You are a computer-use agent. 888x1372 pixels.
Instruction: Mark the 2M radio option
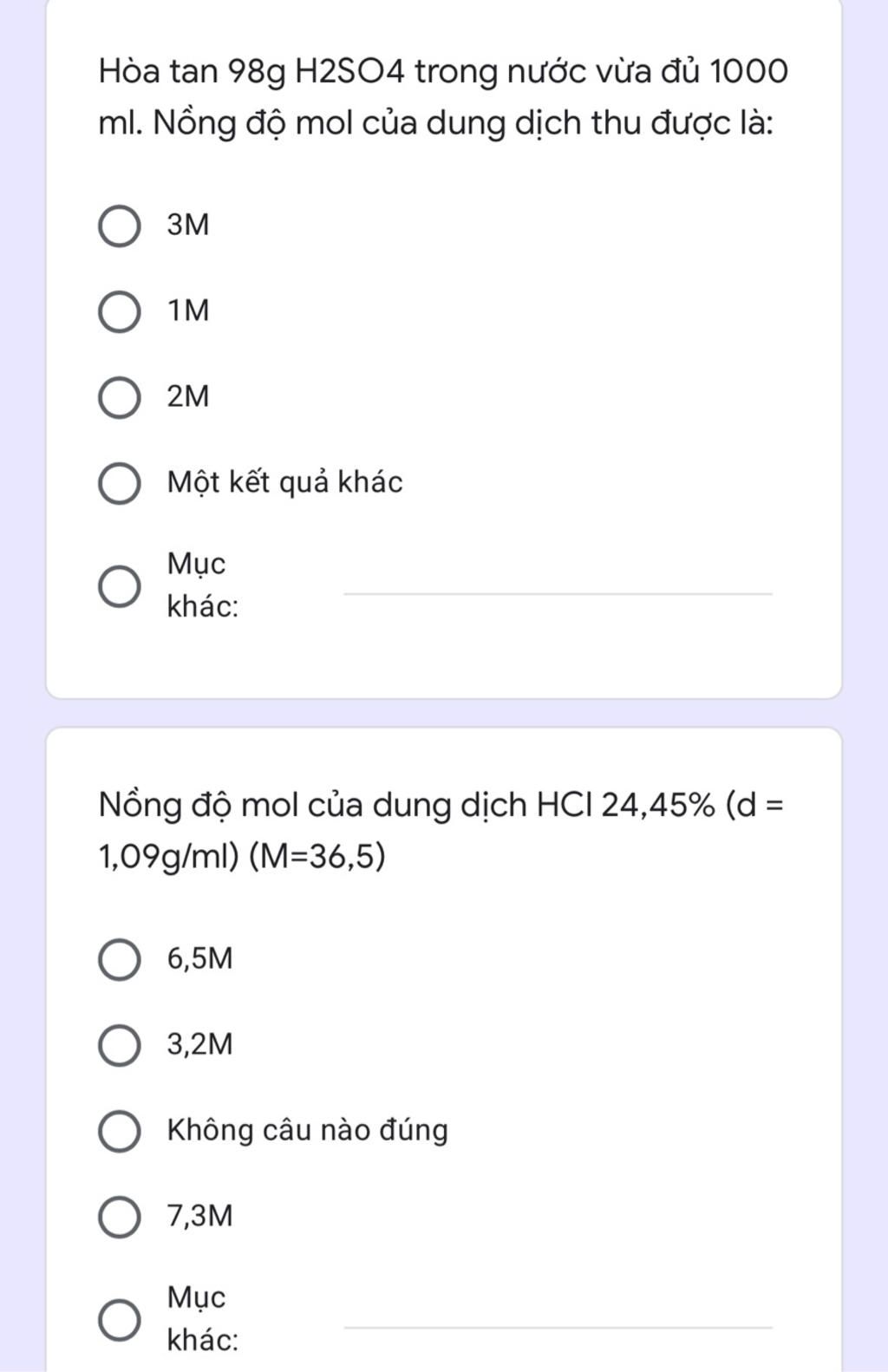[x=120, y=398]
